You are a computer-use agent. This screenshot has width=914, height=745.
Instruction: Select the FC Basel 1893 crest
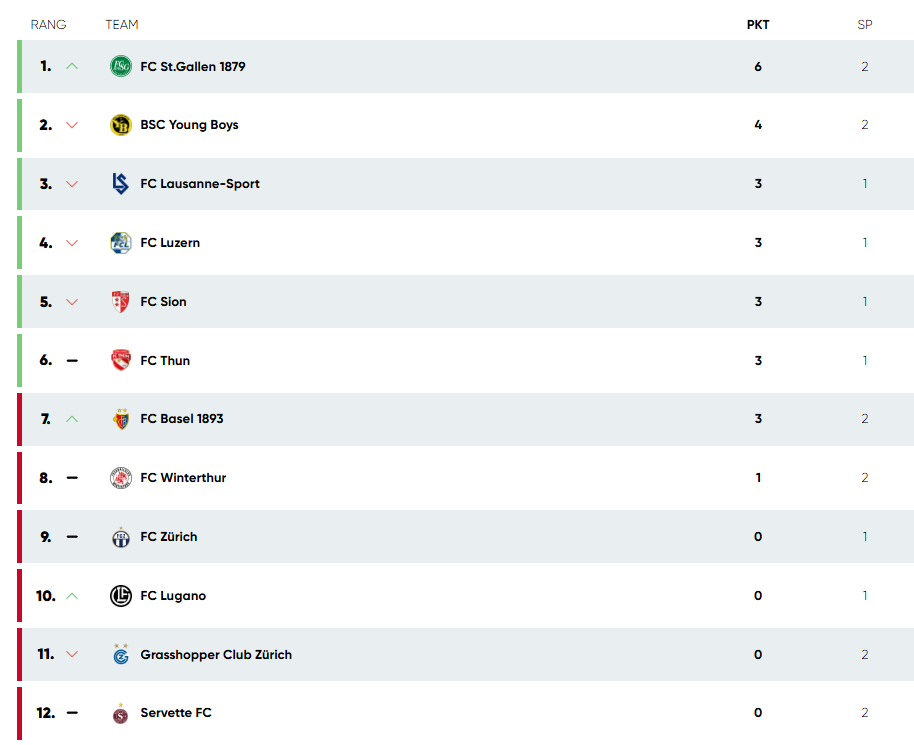121,419
